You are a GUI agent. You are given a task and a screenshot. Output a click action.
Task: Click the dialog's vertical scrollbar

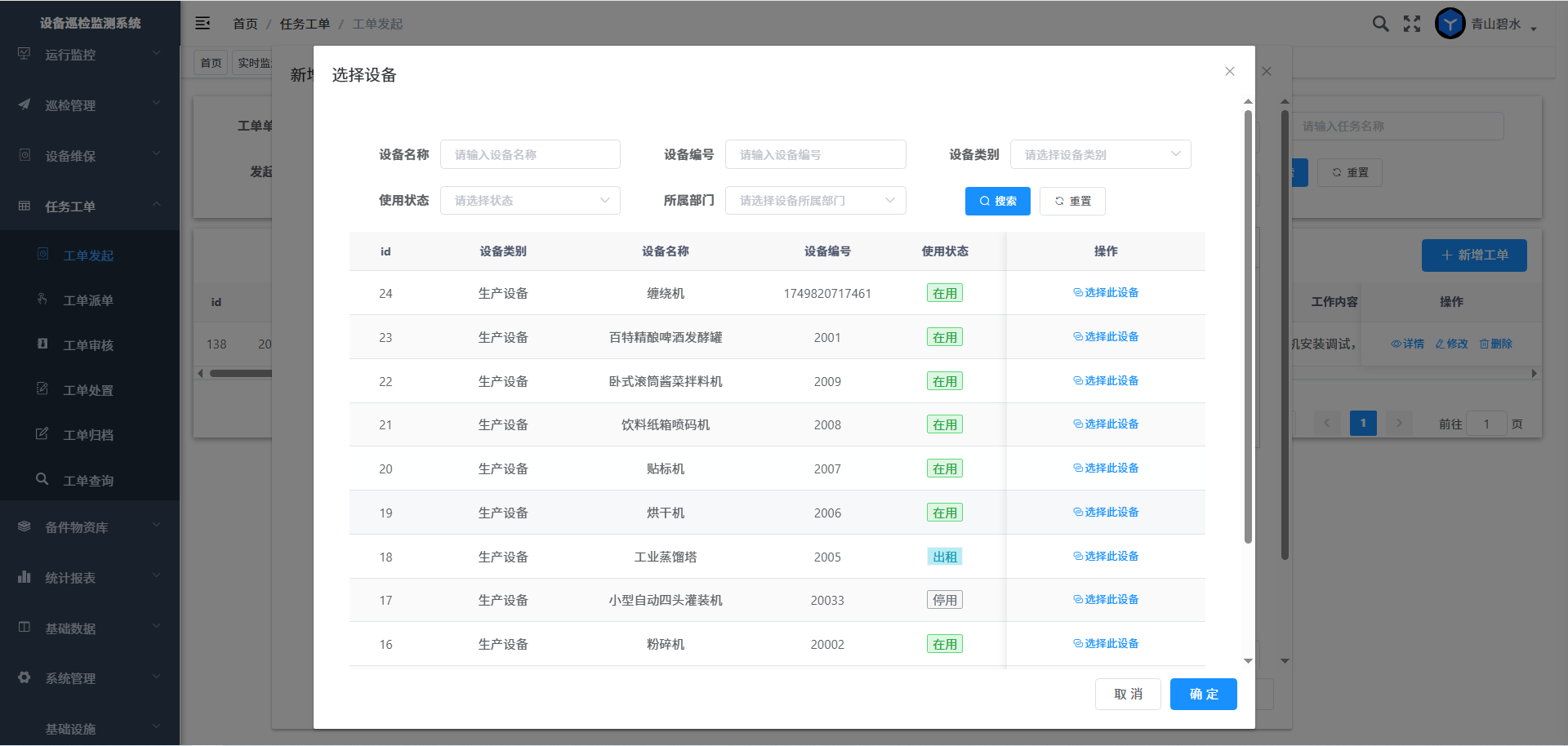tap(1248, 326)
